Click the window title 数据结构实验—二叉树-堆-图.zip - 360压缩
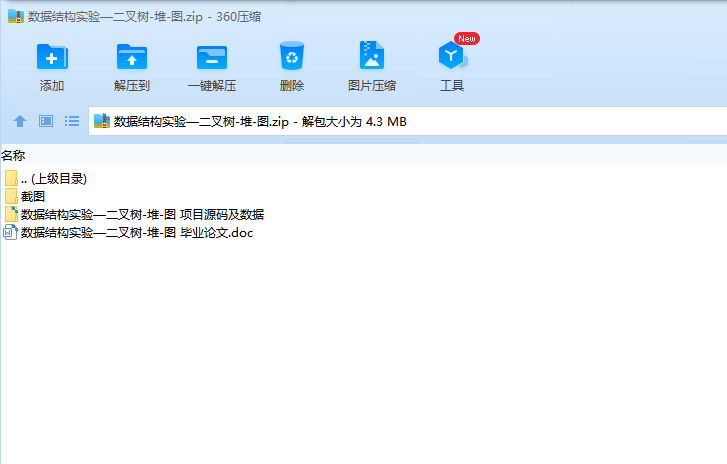The height and width of the screenshot is (464, 727). (x=144, y=17)
